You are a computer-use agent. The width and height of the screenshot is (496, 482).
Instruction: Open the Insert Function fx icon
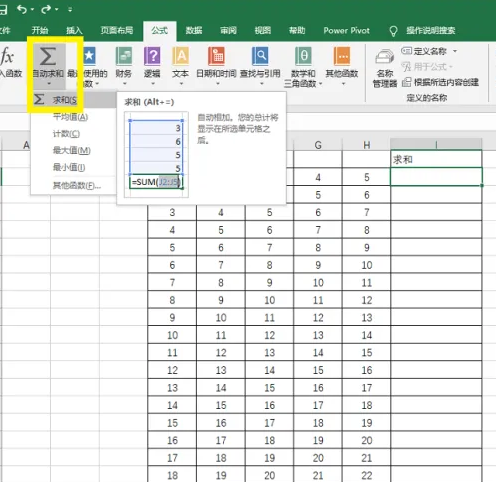(x=7, y=56)
